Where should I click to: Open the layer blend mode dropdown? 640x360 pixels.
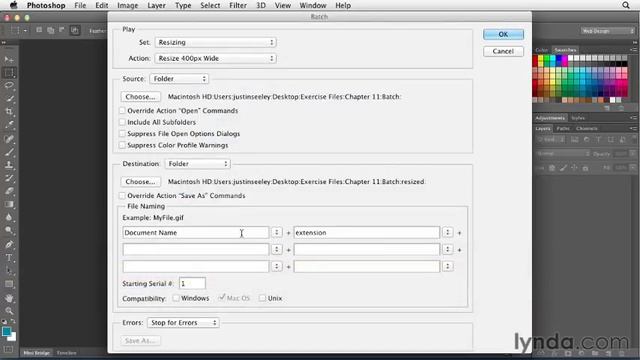coord(563,153)
